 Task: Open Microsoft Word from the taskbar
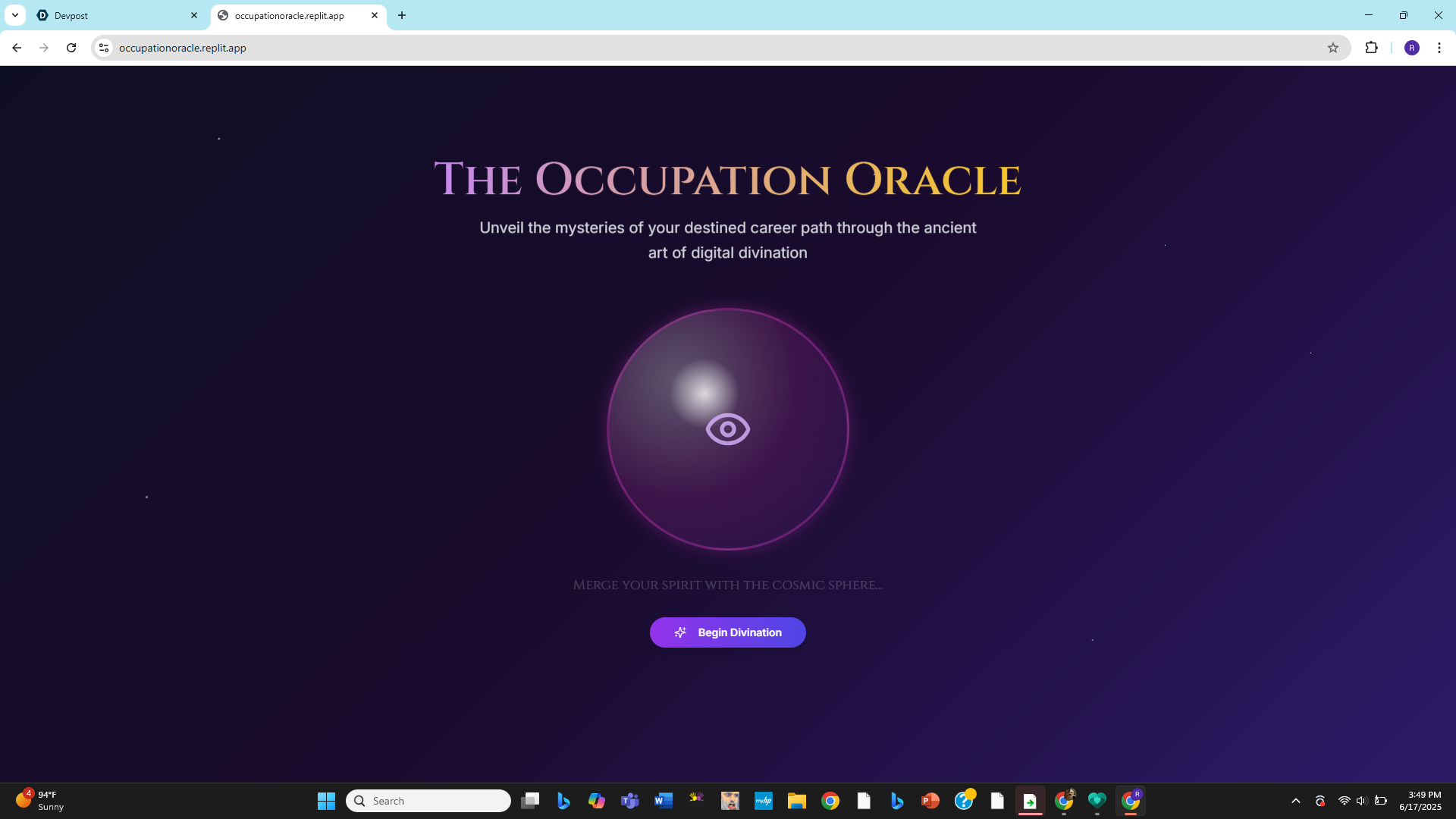(x=663, y=801)
